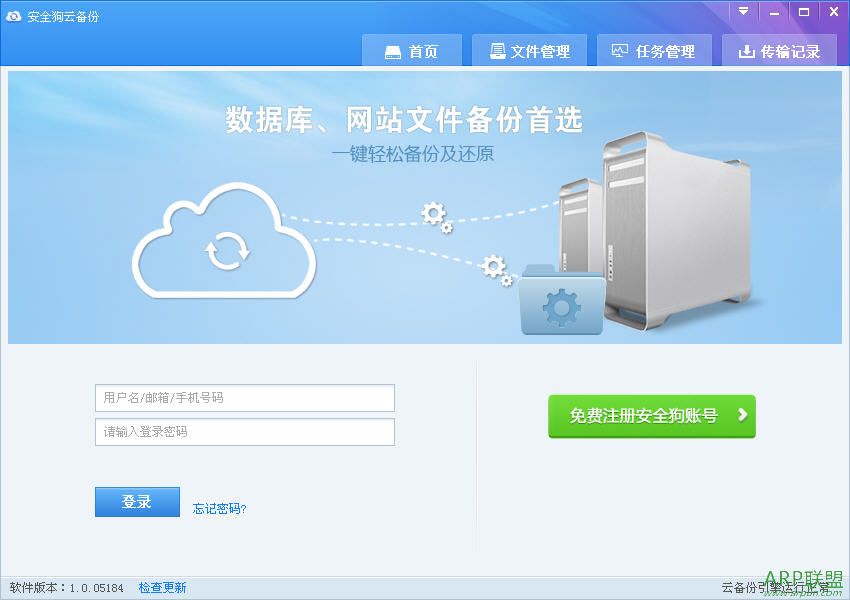The height and width of the screenshot is (600, 850).
Task: Click the 文件管理 server icon
Action: pyautogui.click(x=498, y=51)
